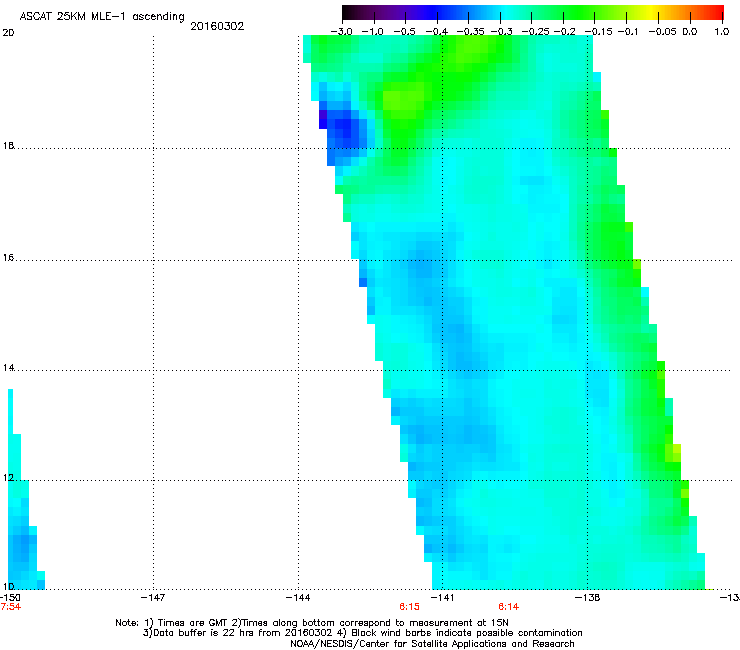740x650 pixels.
Task: Pick the -0.3 color scale label
Action: [x=501, y=32]
